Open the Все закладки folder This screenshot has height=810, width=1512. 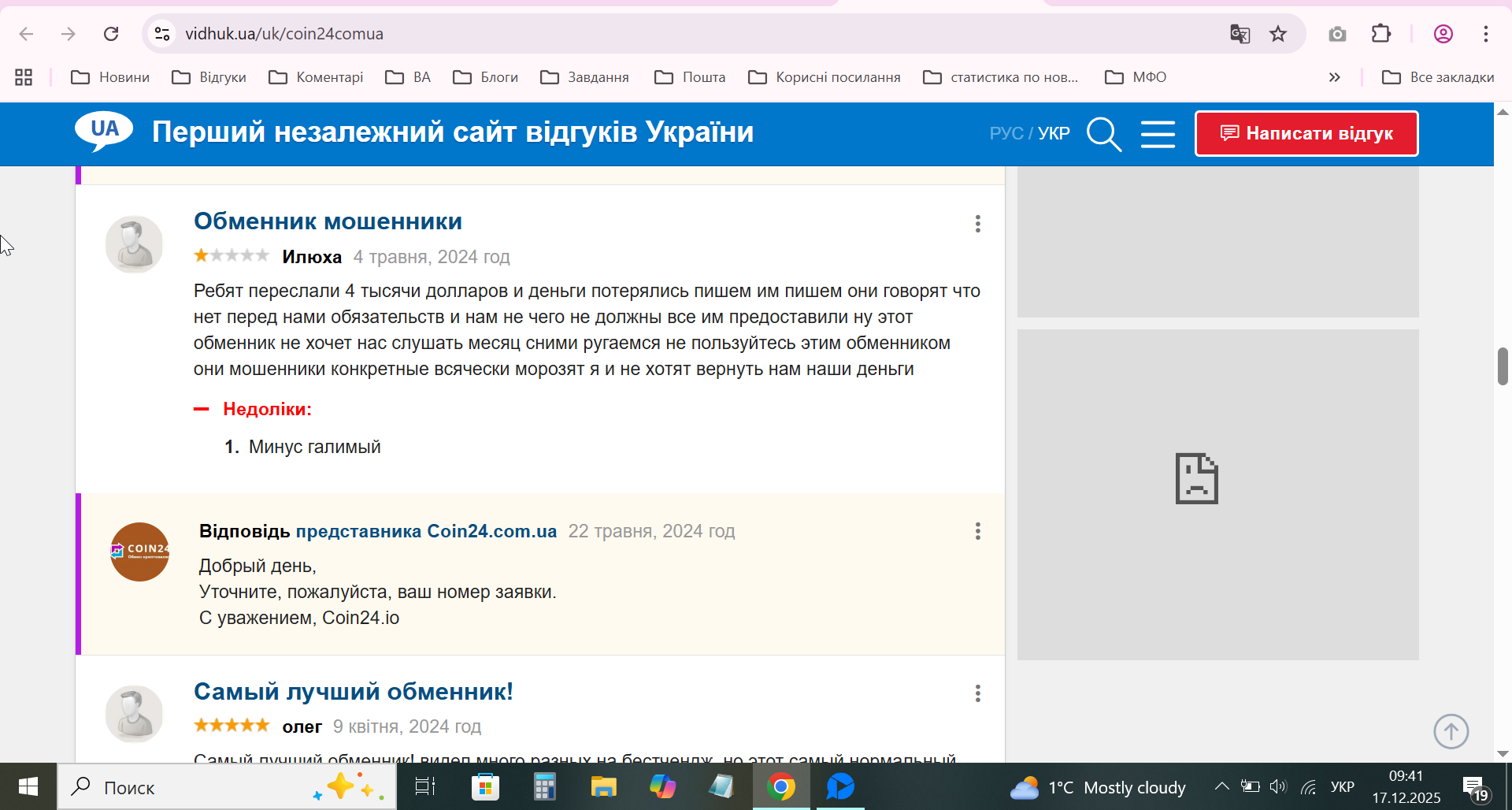coord(1438,77)
